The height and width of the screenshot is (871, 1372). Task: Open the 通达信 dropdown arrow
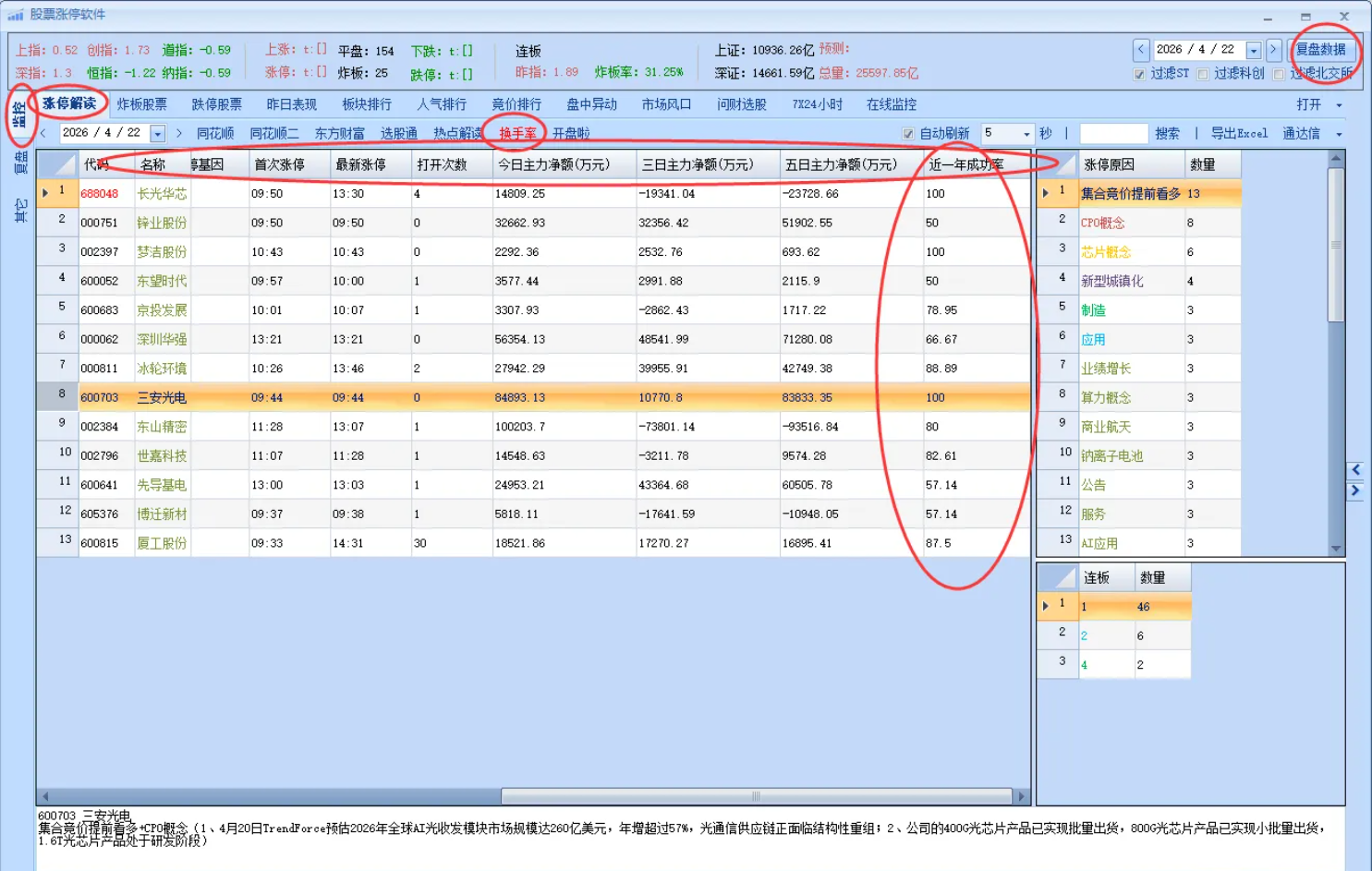[x=1338, y=132]
